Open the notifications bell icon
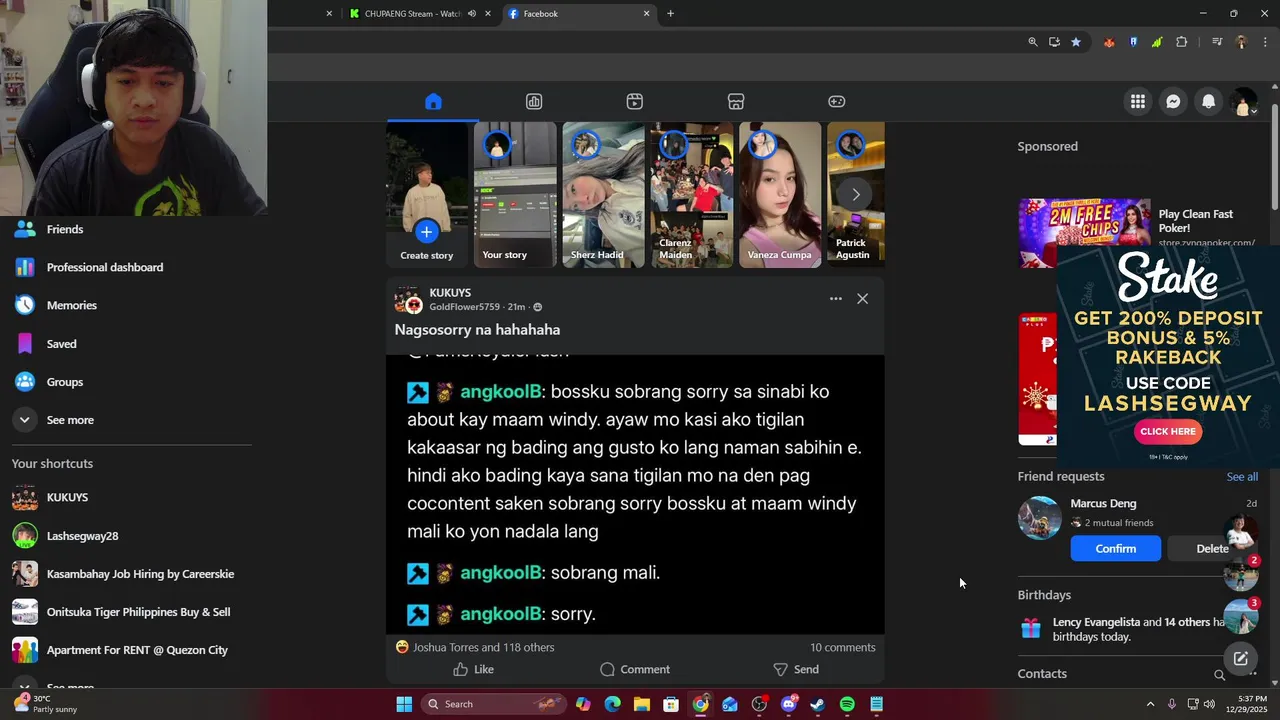1280x720 pixels. [1209, 101]
